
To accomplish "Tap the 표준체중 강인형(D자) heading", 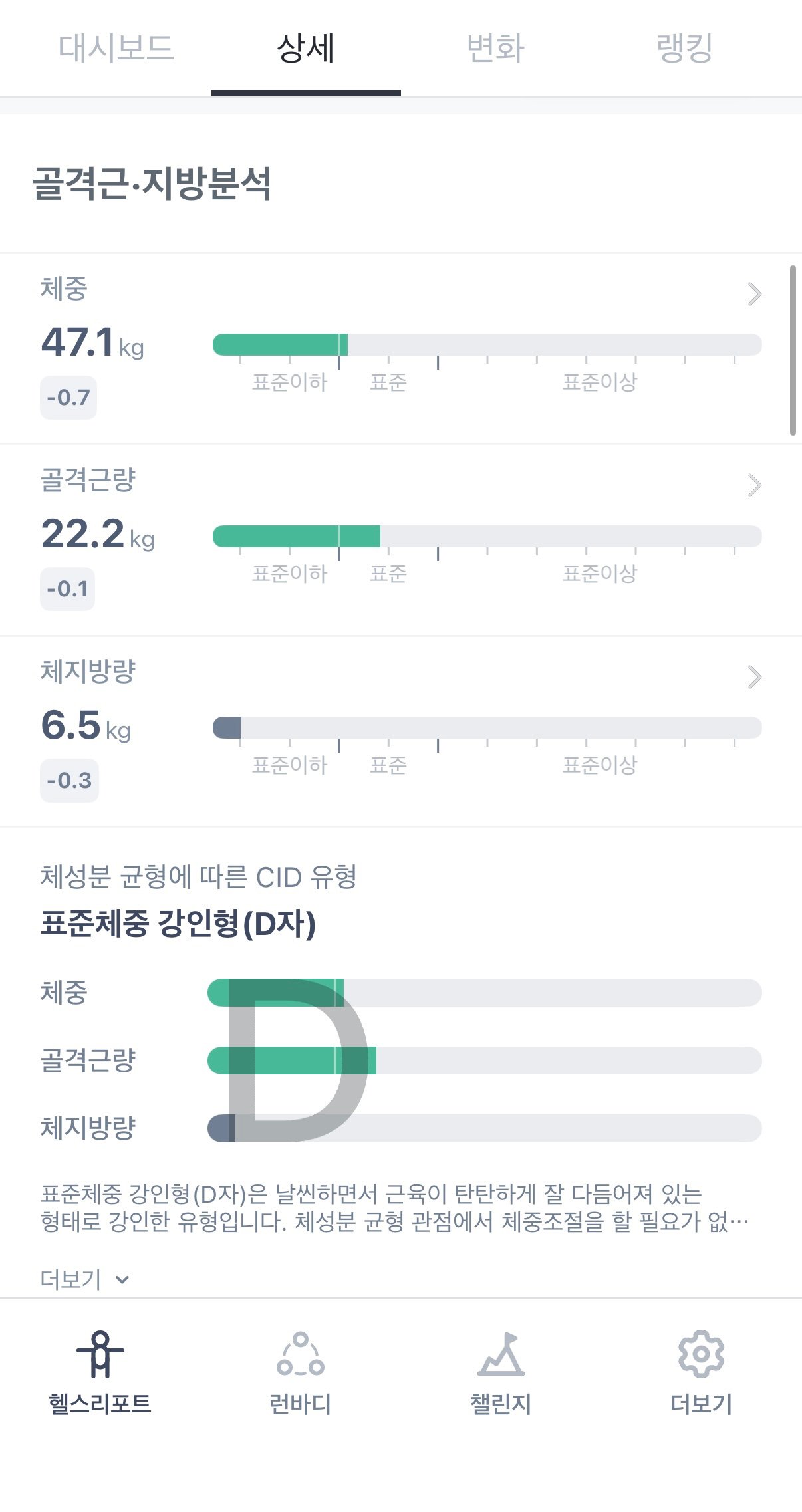I will pos(178,924).
